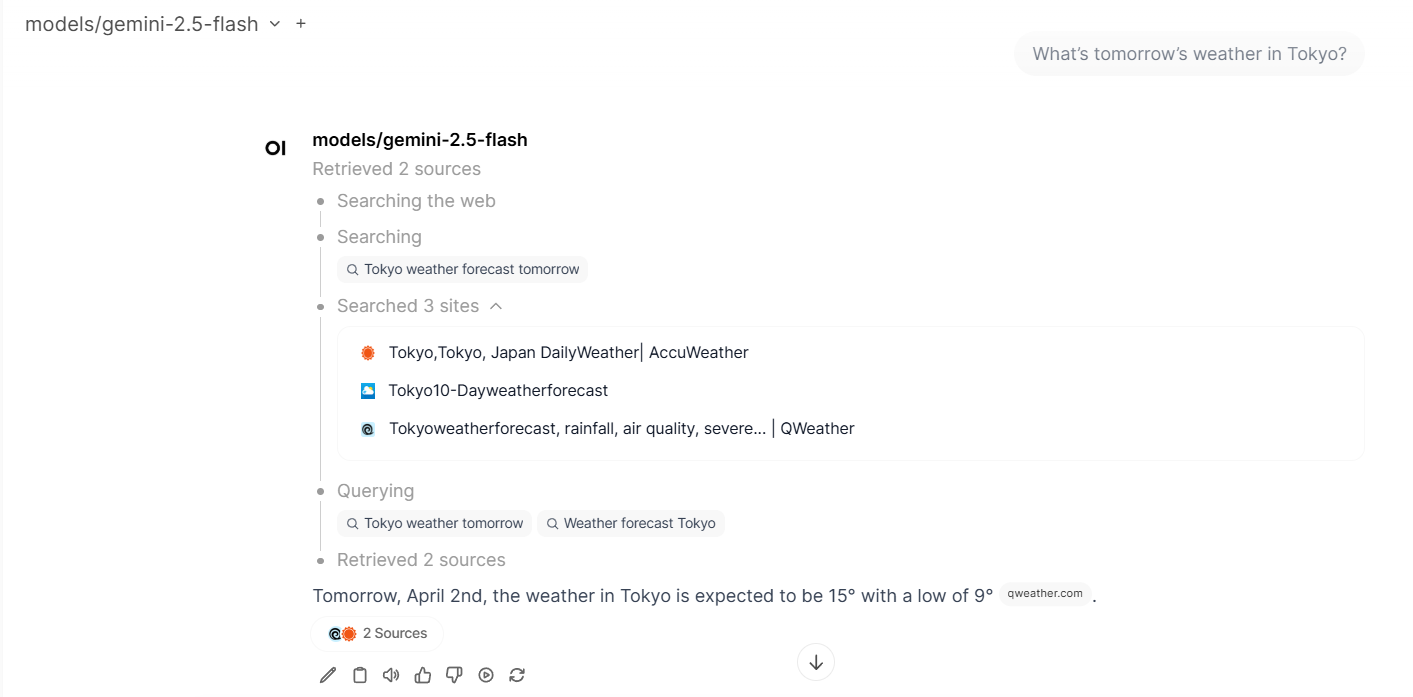This screenshot has width=1413, height=697.
Task: Open the AccuWeather Tokyo DailyWeather result
Action: click(x=569, y=352)
